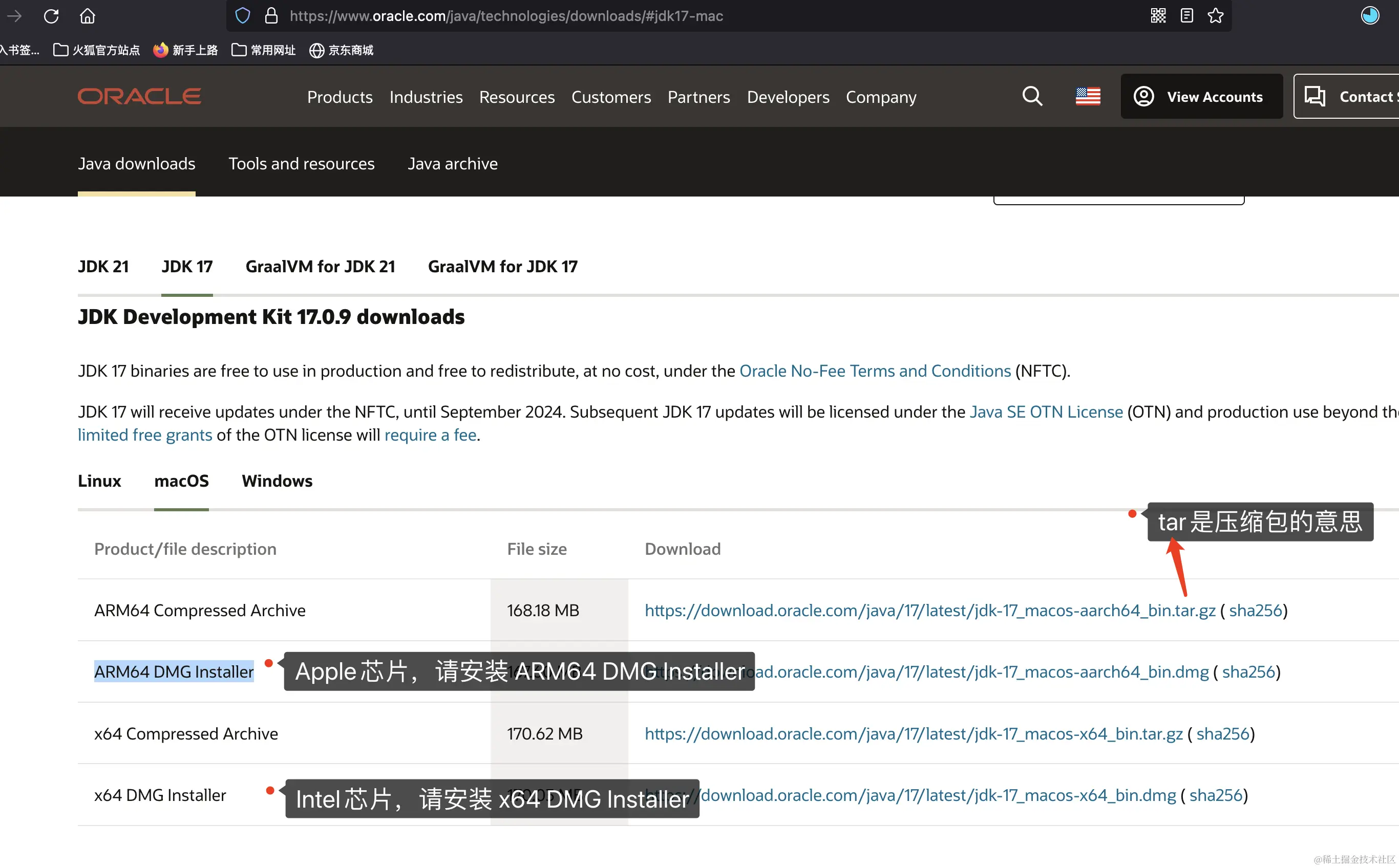Open the shield tracking protection icon
This screenshot has width=1399, height=868.
click(243, 16)
